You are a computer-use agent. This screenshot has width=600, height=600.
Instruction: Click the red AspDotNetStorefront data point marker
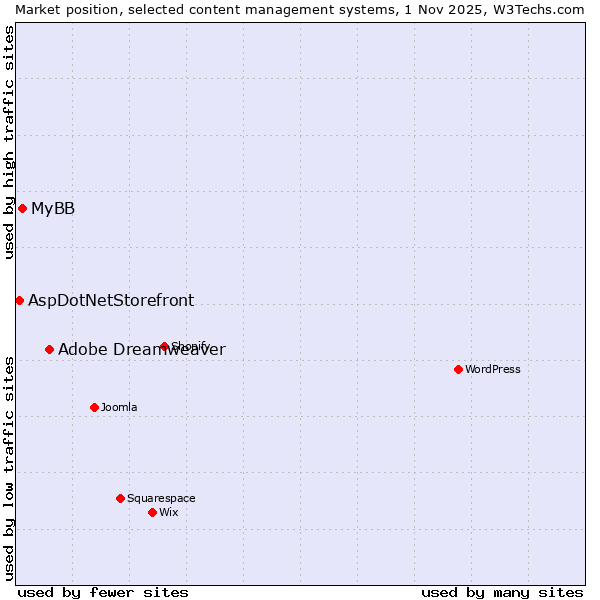[x=19, y=300]
